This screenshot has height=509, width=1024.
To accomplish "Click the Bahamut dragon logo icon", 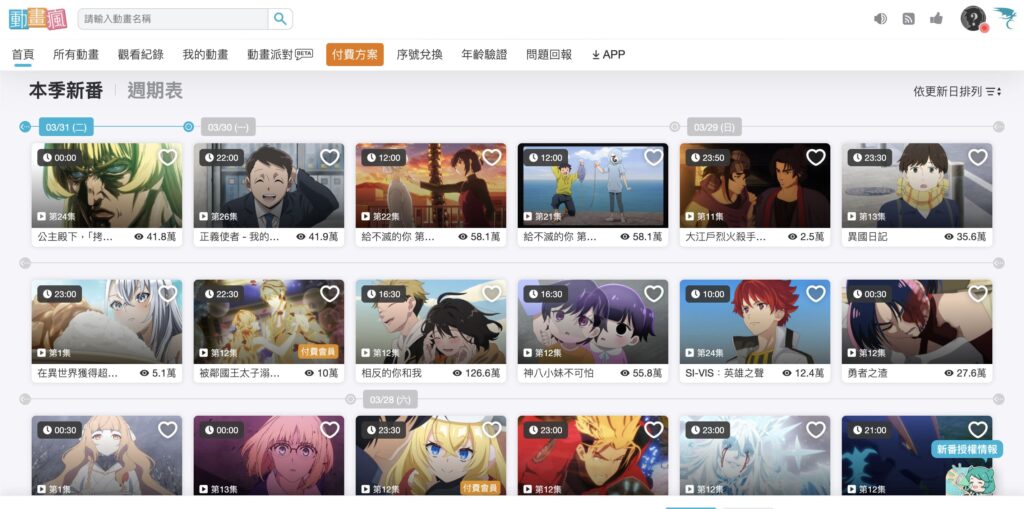I will [x=1005, y=18].
